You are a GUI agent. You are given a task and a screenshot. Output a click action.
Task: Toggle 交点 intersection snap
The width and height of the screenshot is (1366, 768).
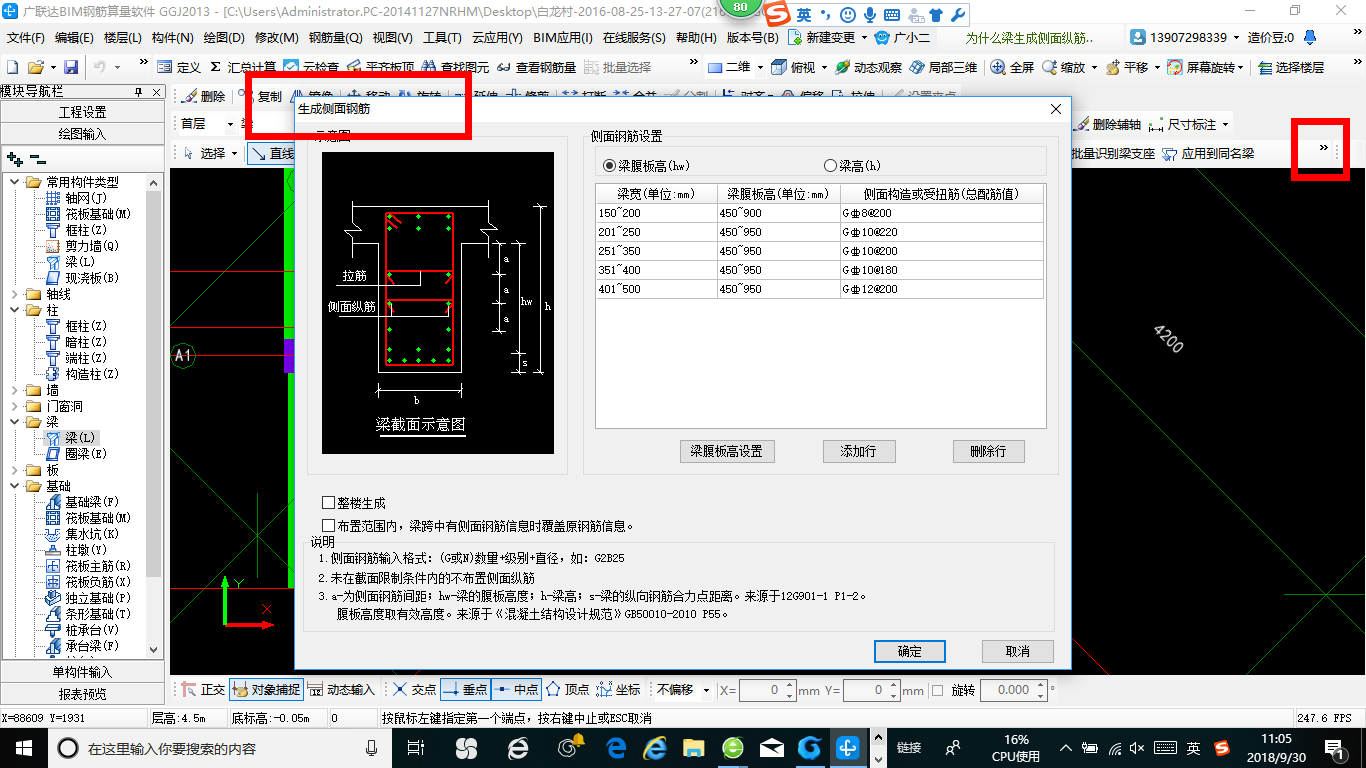pos(414,690)
